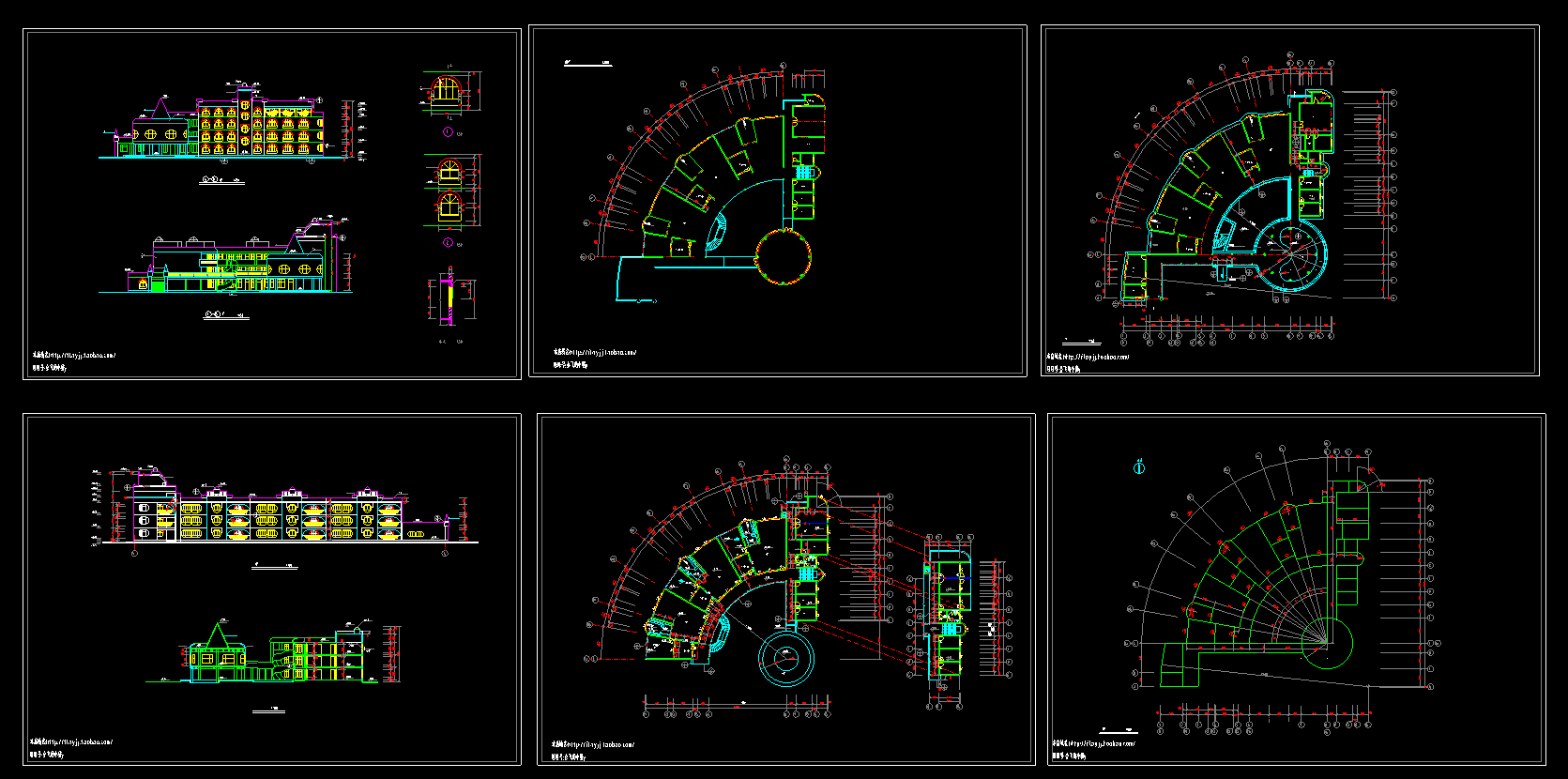Click the cyan curved stair in top-middle plan
Screen dimensions: 1568x779
tap(718, 233)
